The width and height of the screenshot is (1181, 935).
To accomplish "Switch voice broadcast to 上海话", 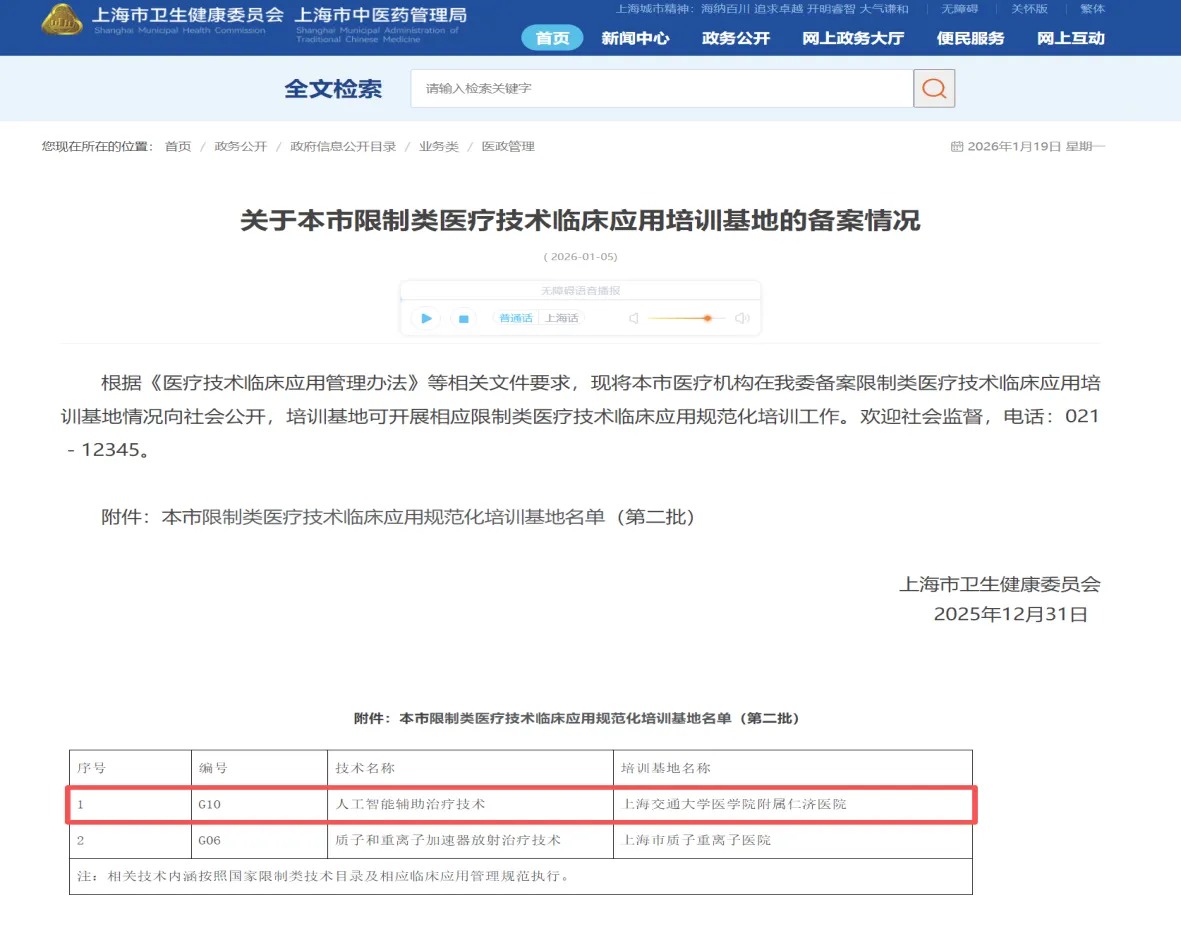I will pos(561,318).
